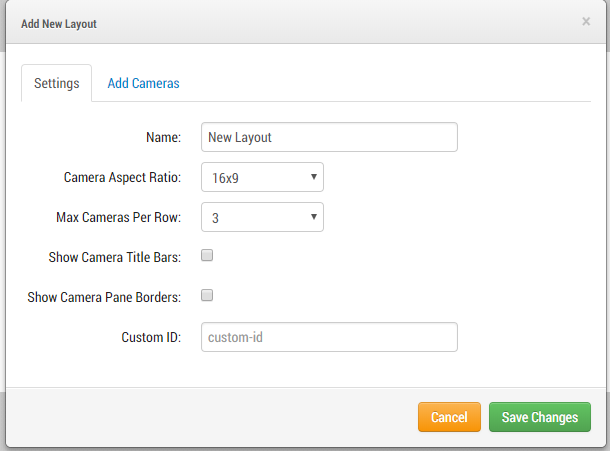Click the "Add New Layout" dialog title
Viewport: 610px width, 451px height.
pos(59,22)
